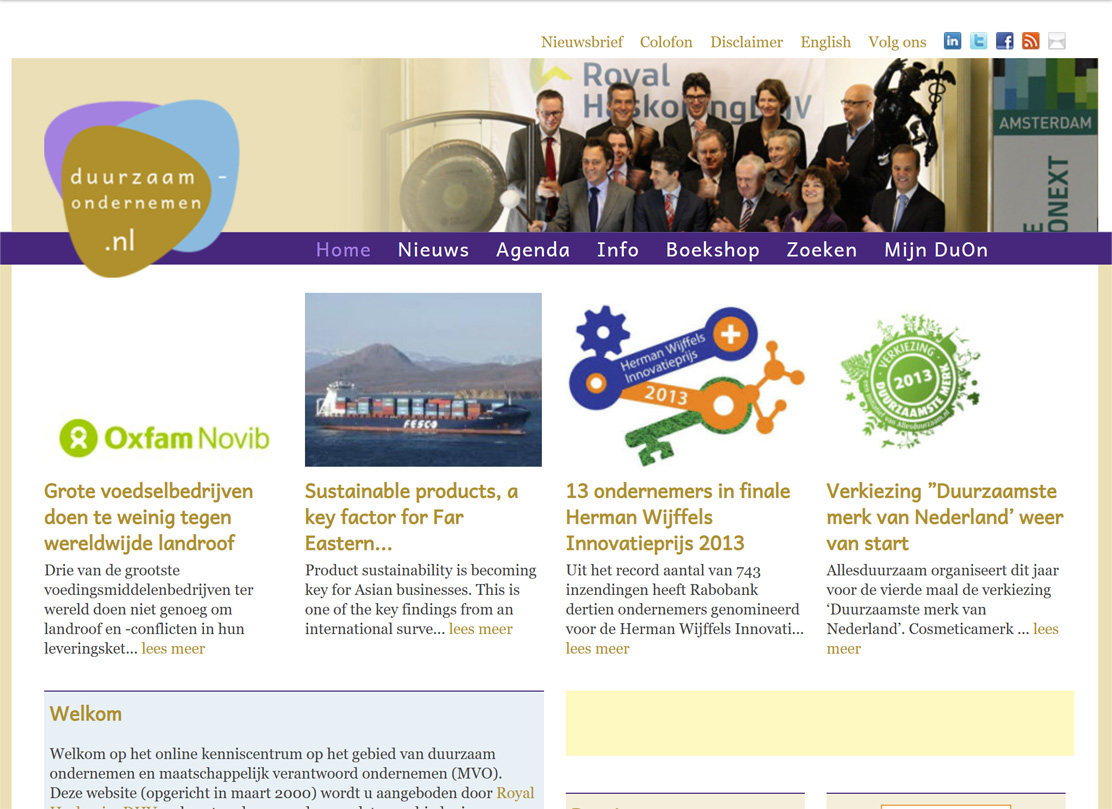Click the duurzaam-ondernemen.nl site logo
This screenshot has width=1112, height=809.
click(x=140, y=188)
